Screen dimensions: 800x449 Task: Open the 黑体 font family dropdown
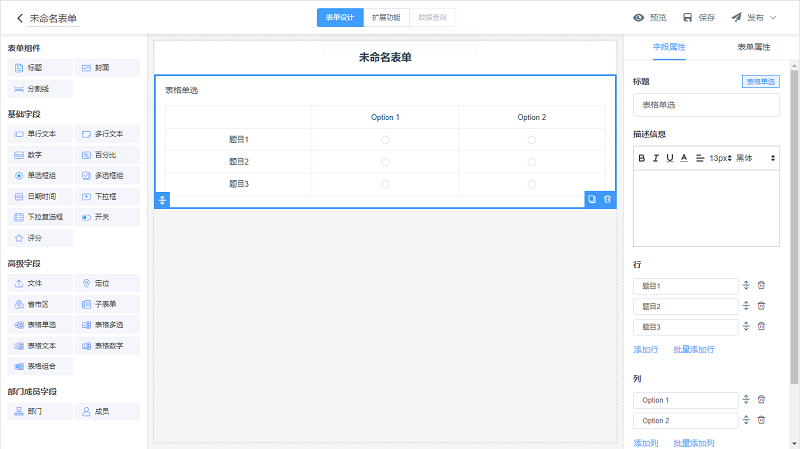pyautogui.click(x=756, y=158)
